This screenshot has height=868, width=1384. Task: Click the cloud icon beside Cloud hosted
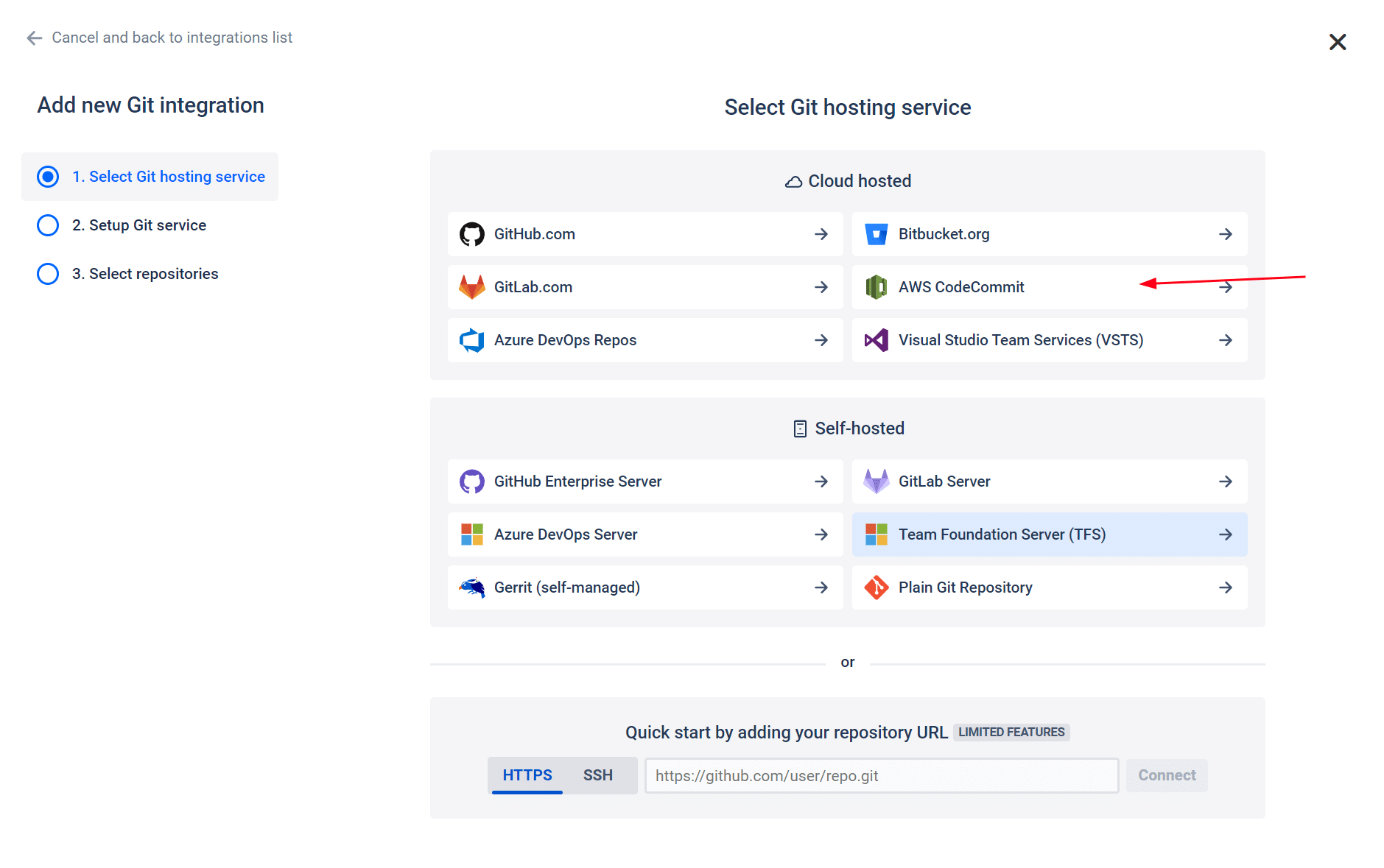coord(793,182)
